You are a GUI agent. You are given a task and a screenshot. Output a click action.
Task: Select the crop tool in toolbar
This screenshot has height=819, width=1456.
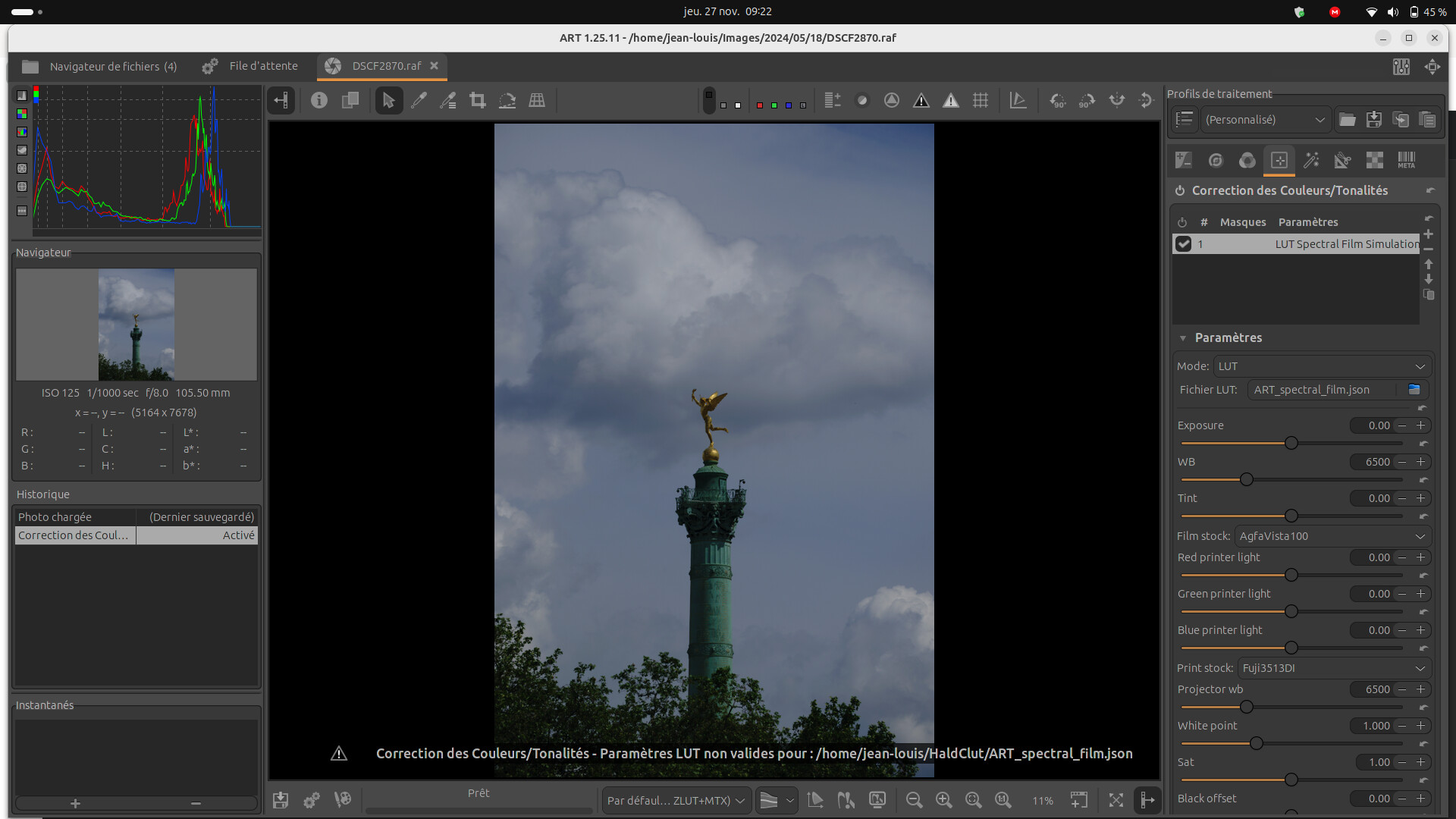[x=477, y=100]
